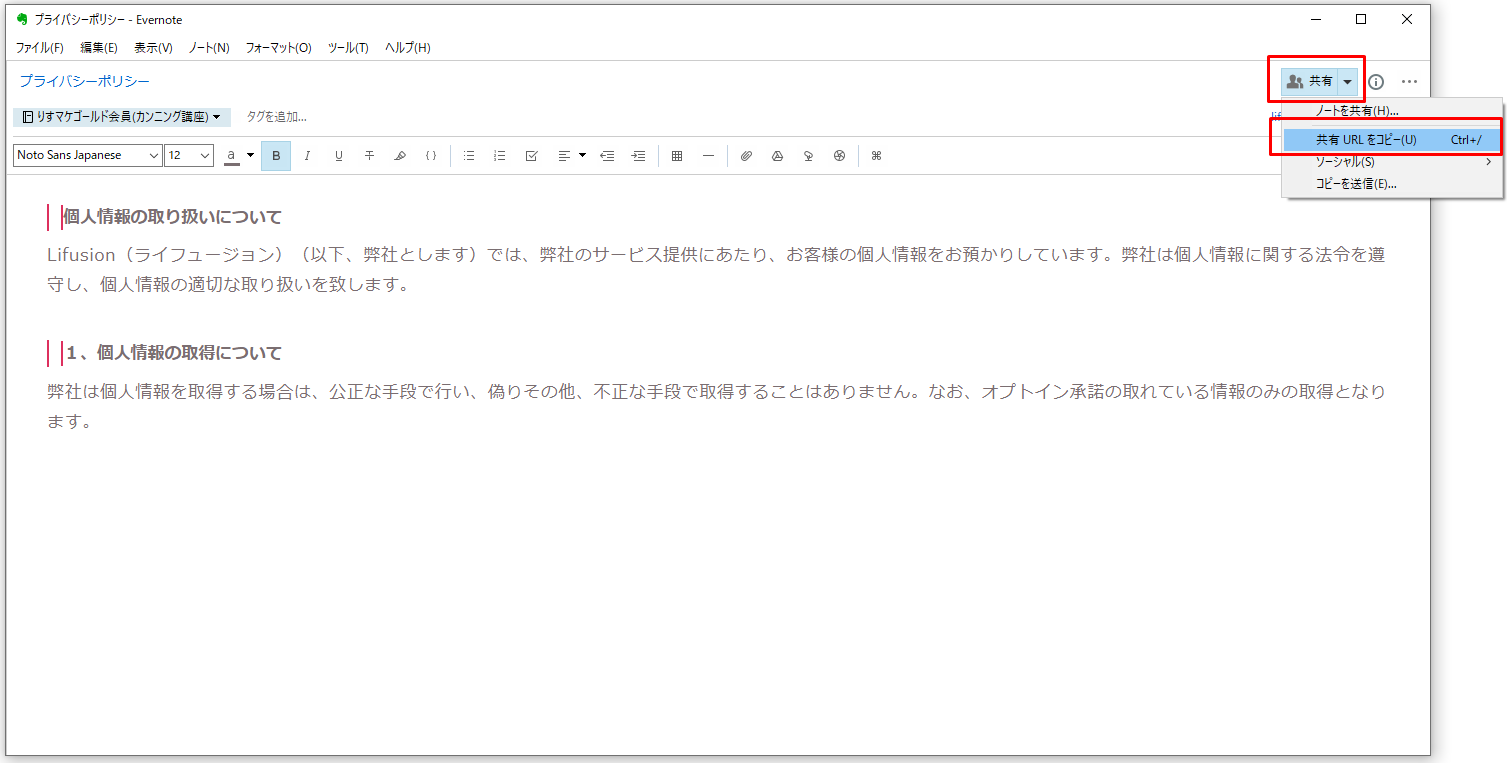Insert a checkbox to-do item

pyautogui.click(x=532, y=156)
